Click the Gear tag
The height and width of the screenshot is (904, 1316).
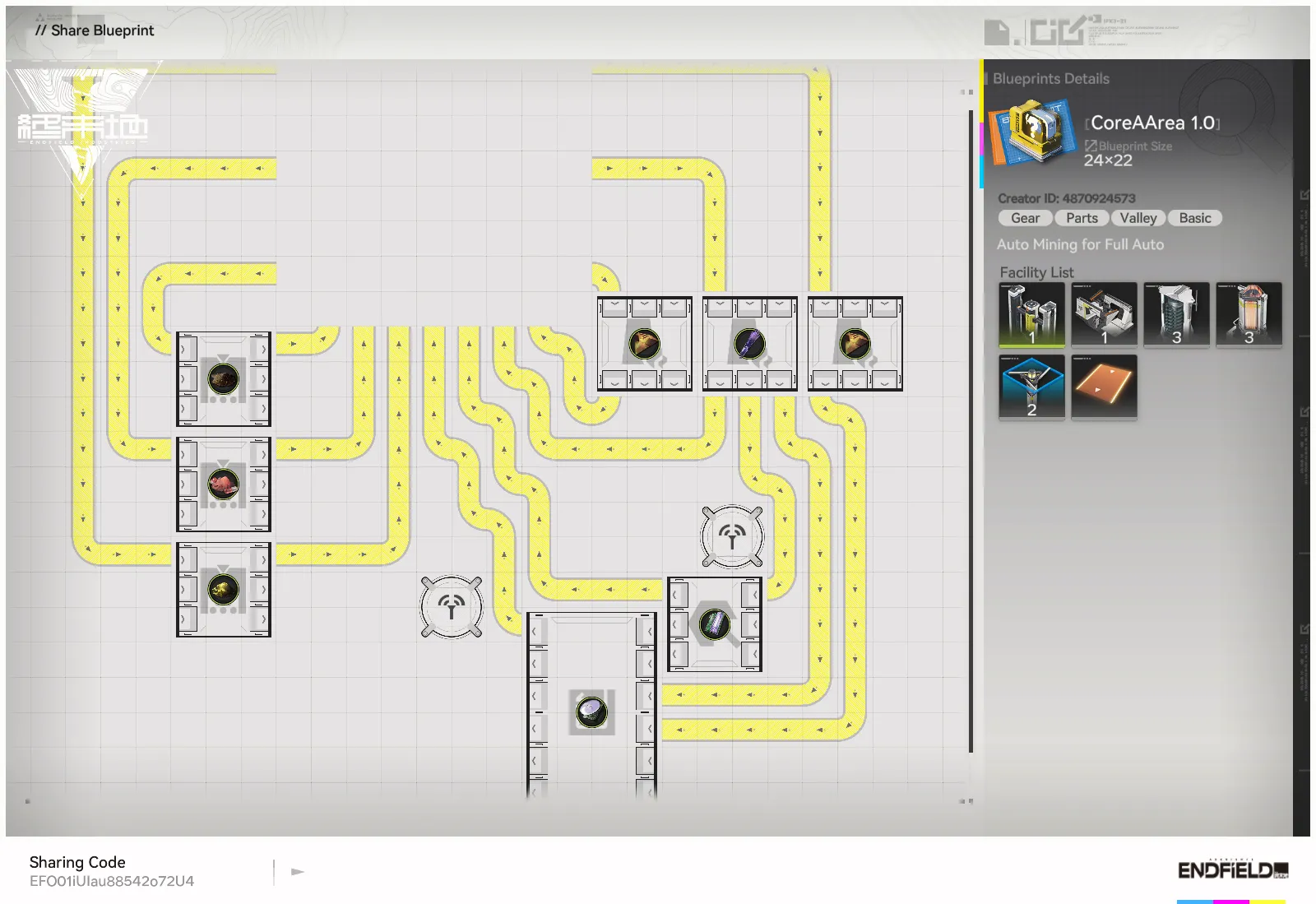point(1025,218)
